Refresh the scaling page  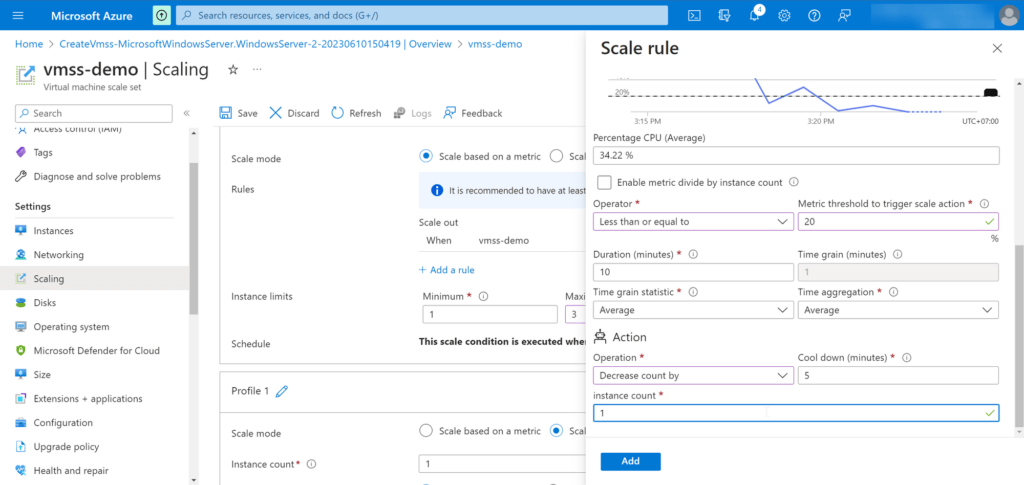coord(357,113)
